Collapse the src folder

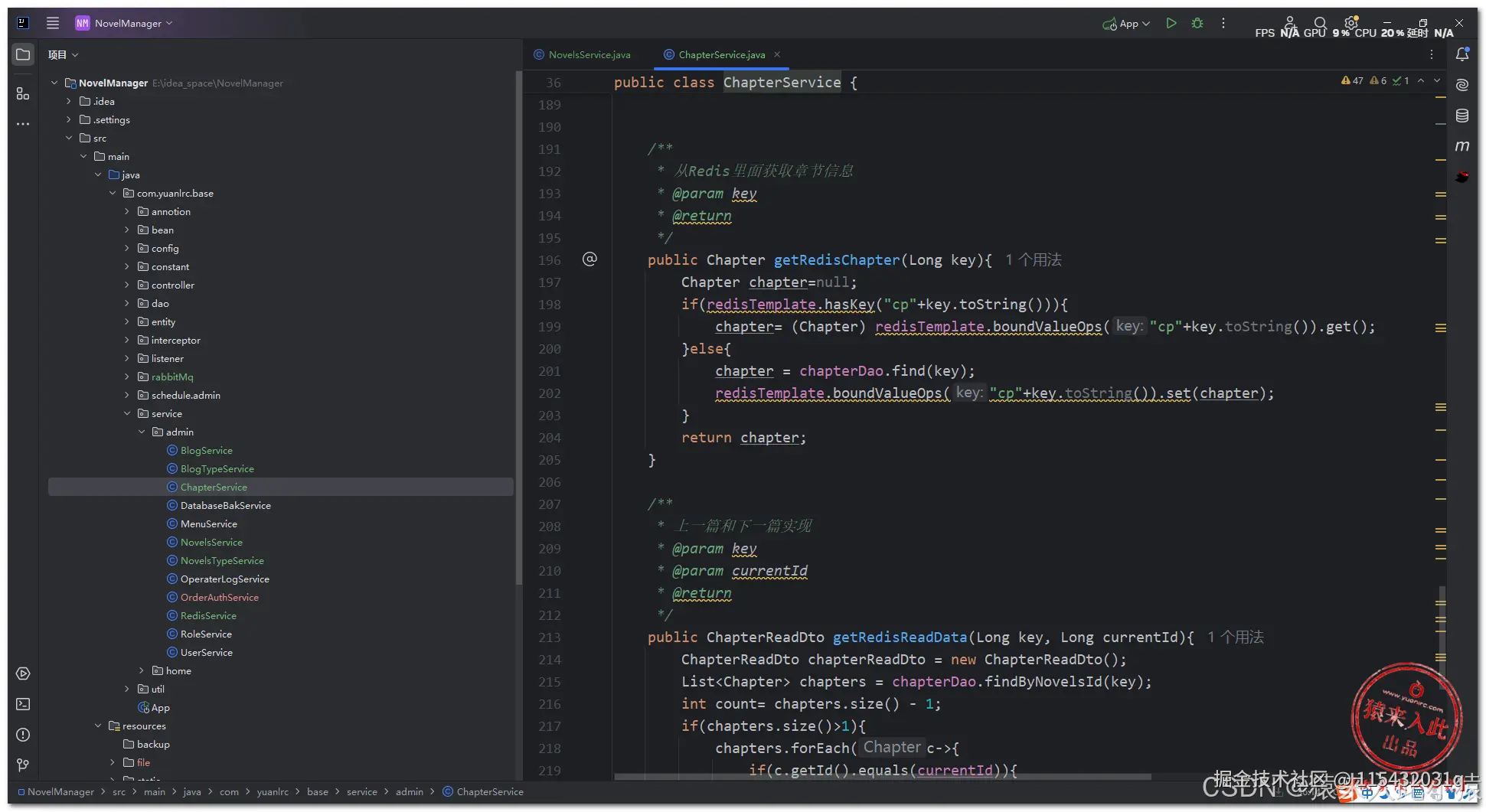click(x=69, y=138)
